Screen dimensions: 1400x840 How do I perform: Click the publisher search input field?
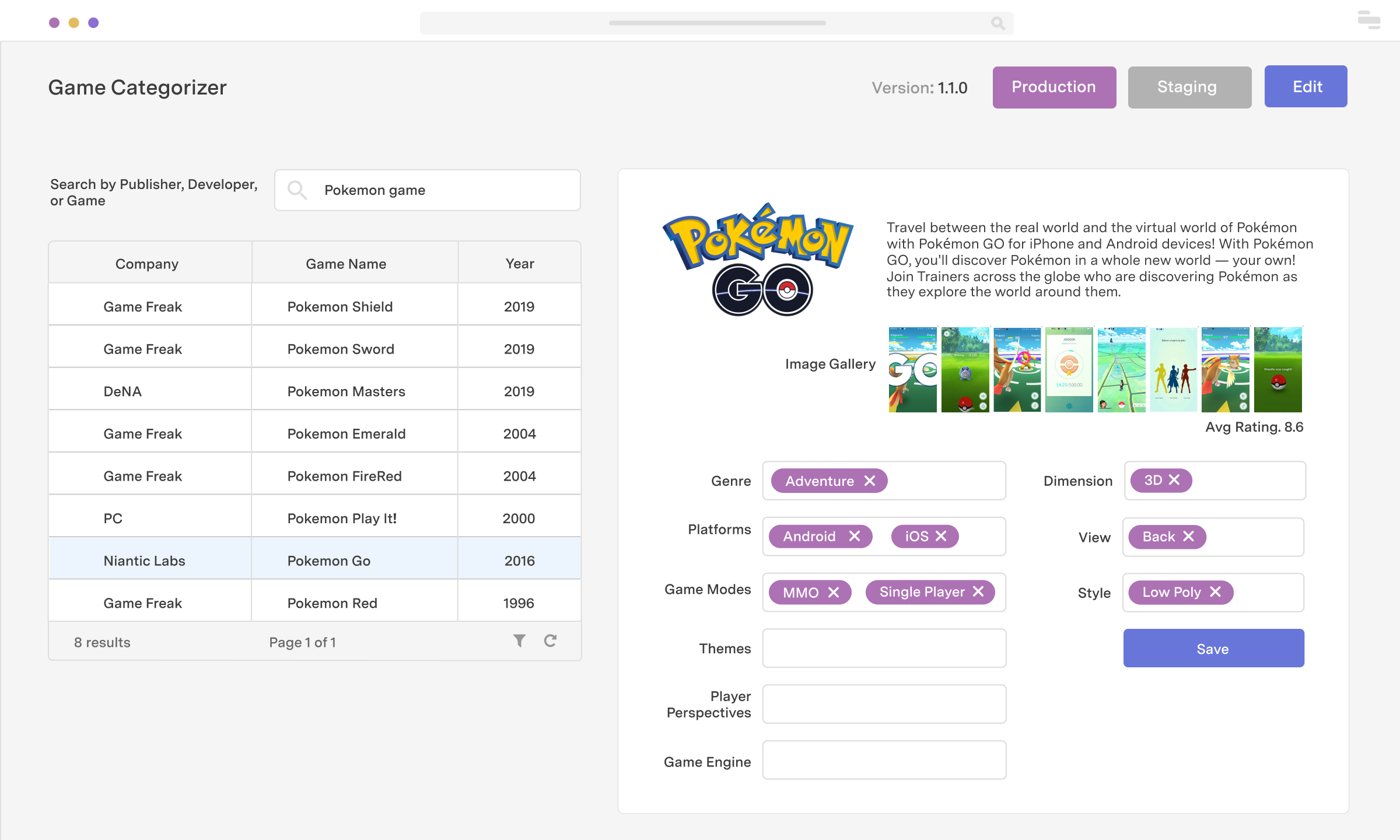(x=427, y=189)
